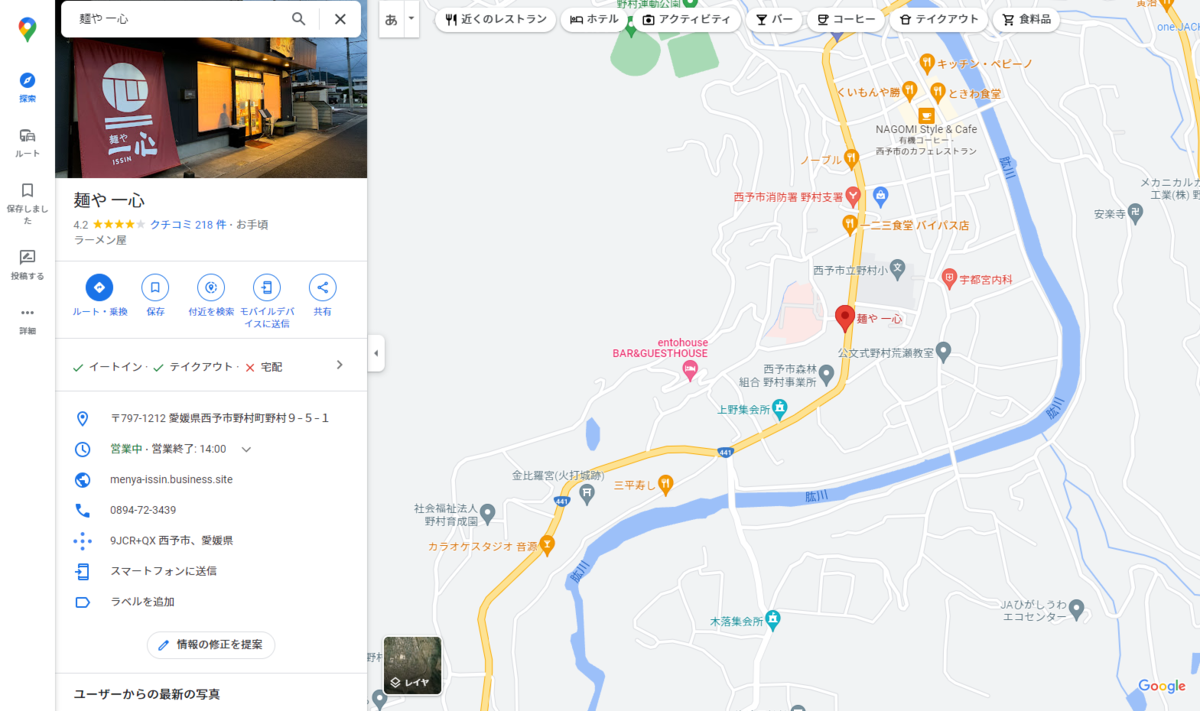
Task: Click the search magnifier icon
Action: pos(299,19)
